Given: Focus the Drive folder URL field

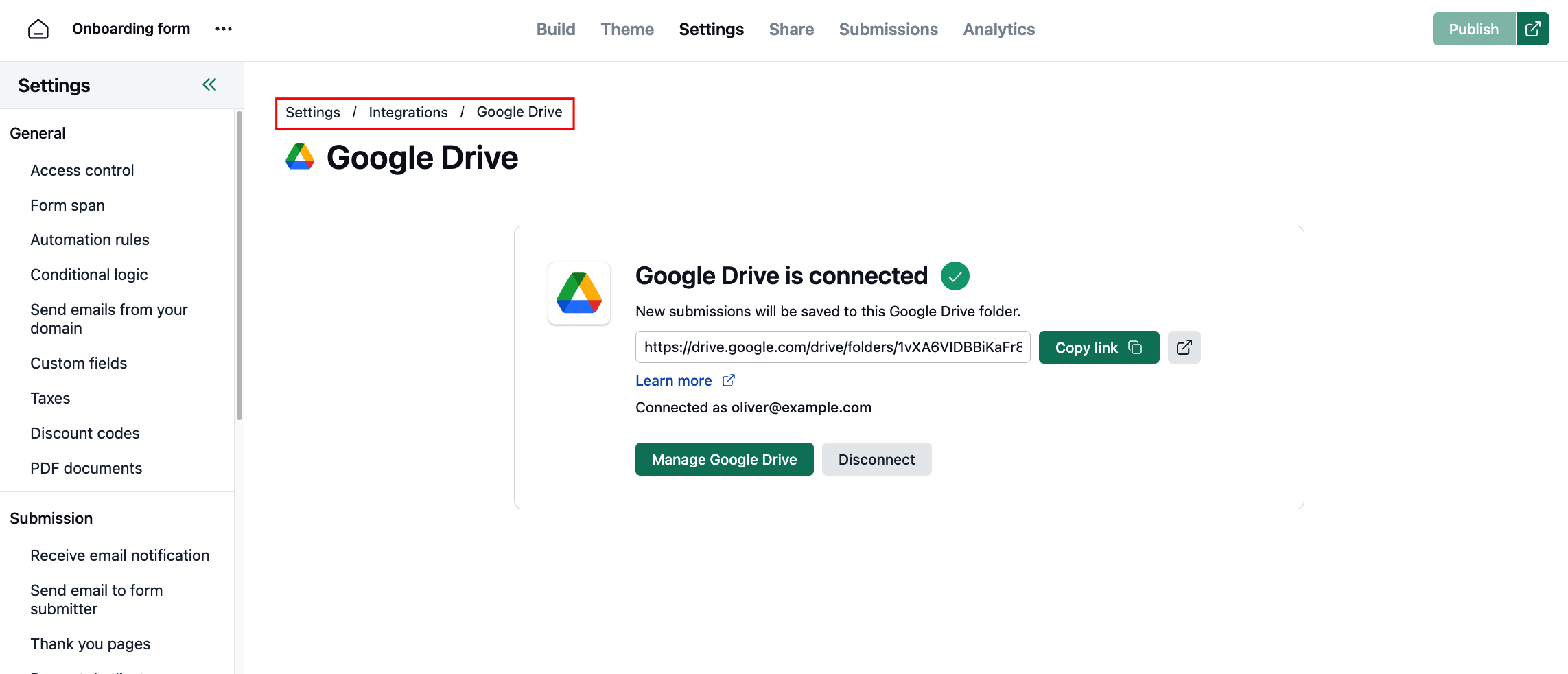Looking at the screenshot, I should (833, 347).
